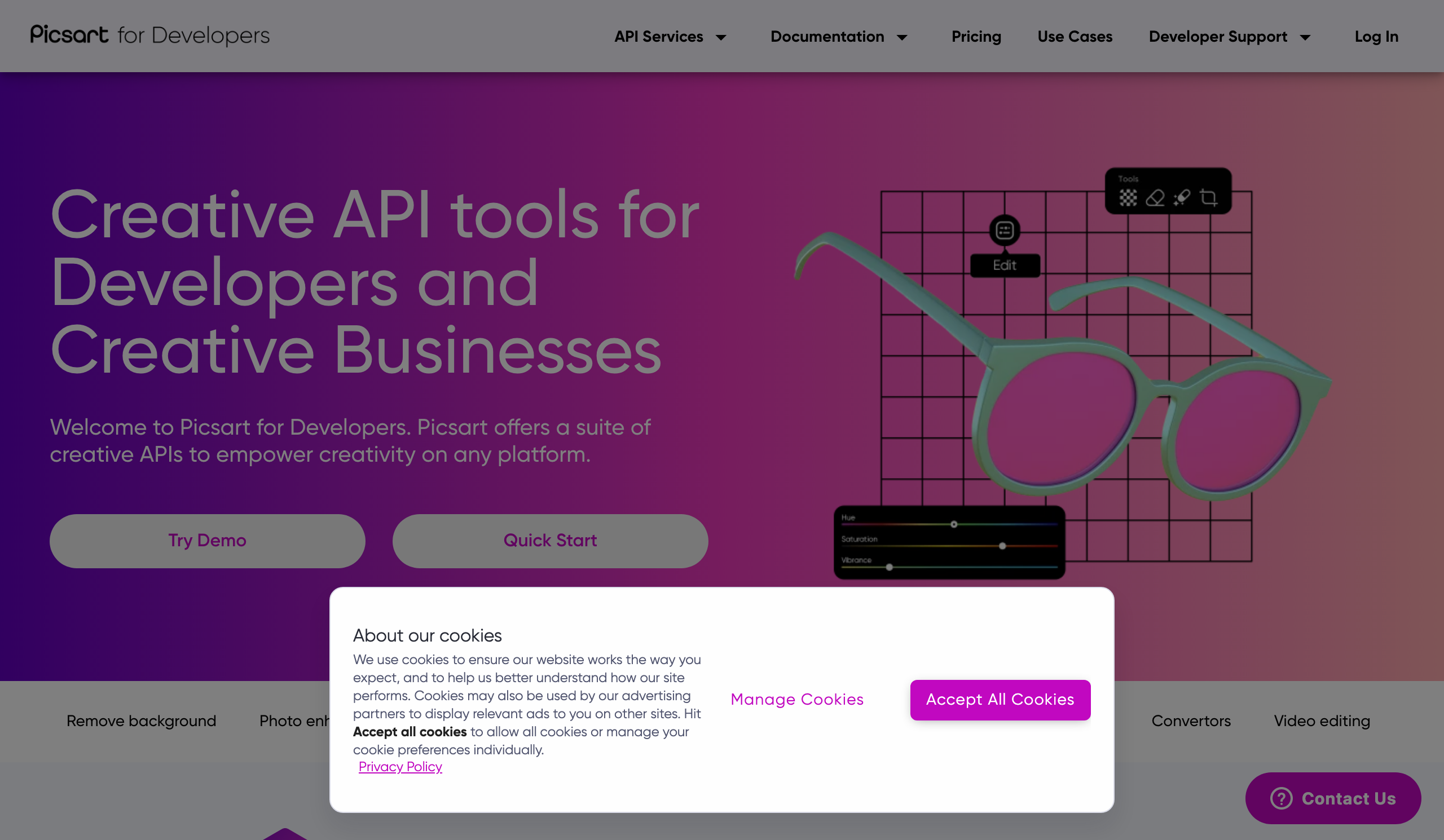The width and height of the screenshot is (1444, 840).
Task: Expand the API Services dropdown arrow
Action: (721, 37)
